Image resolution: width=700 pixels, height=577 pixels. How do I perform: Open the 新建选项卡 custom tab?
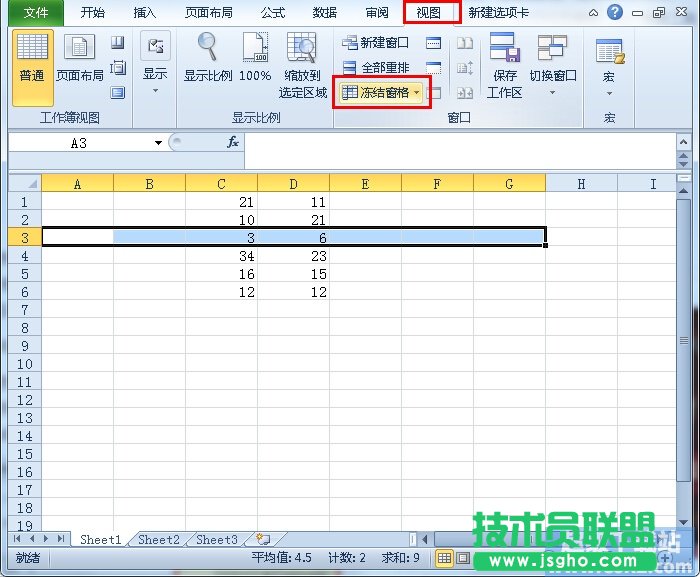point(499,13)
